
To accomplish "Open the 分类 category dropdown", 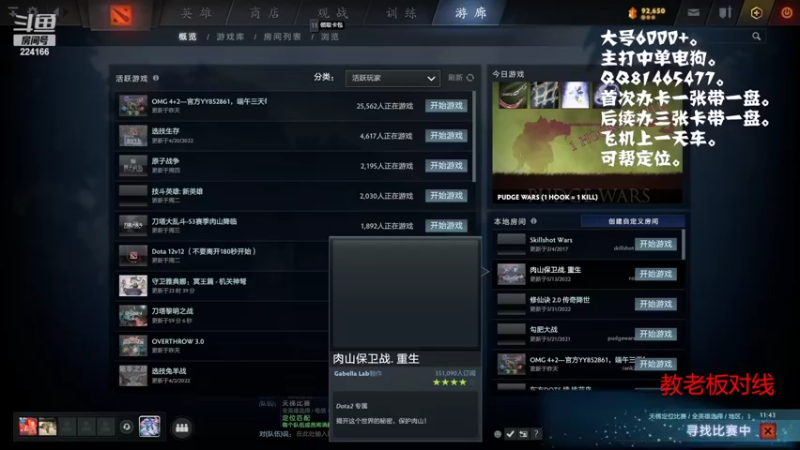I will click(392, 78).
